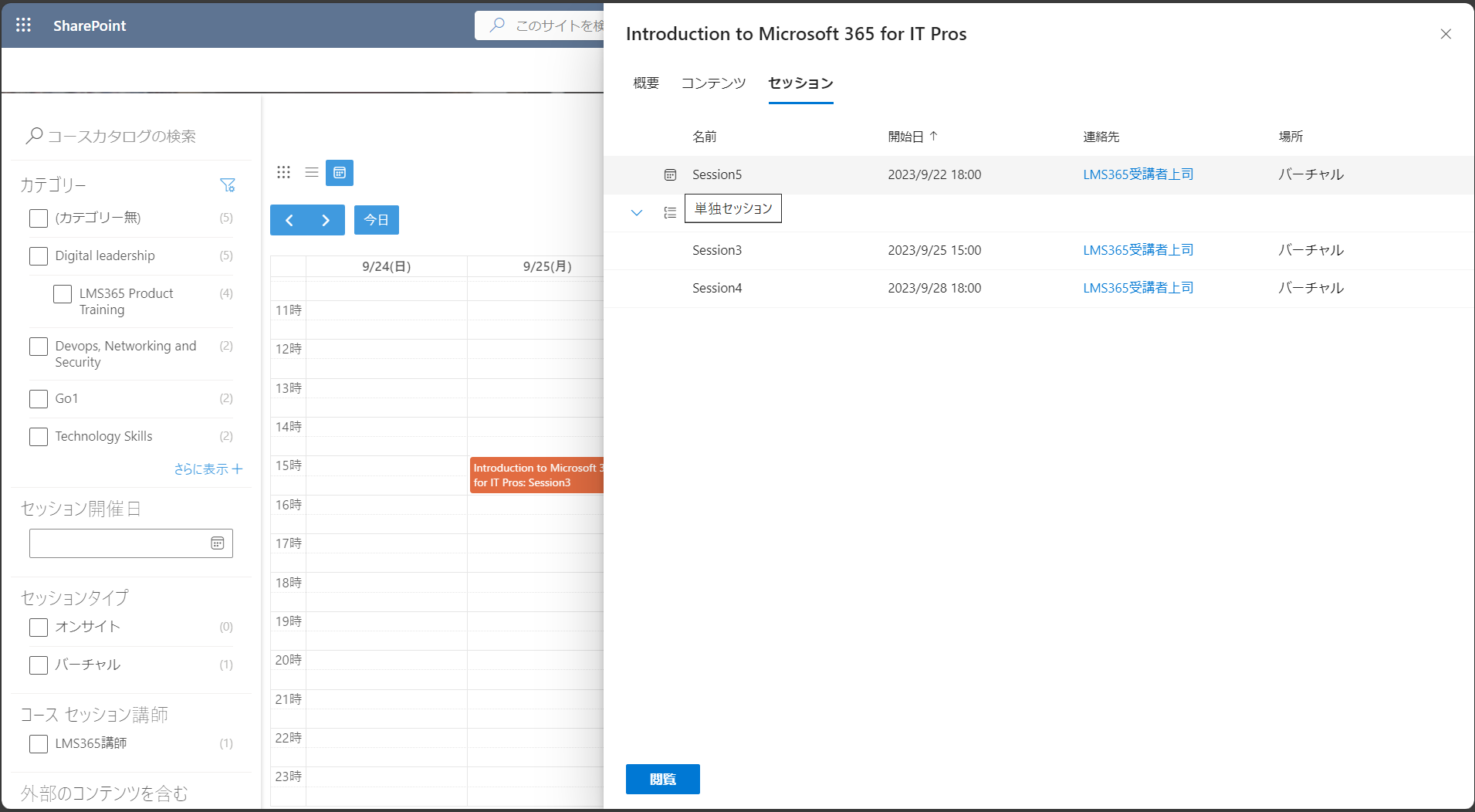Open the SharePoint app launcher grid

23,25
